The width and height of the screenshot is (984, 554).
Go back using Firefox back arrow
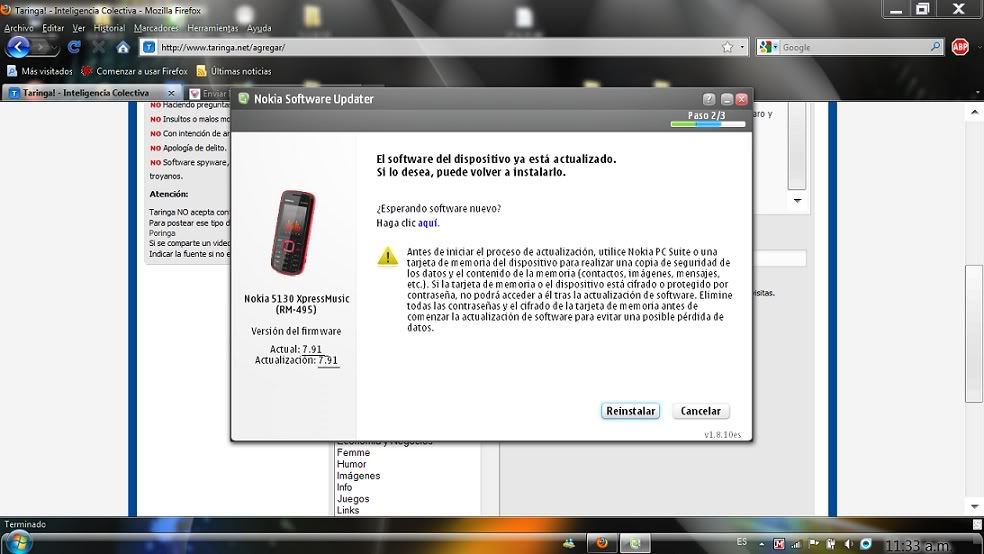tap(18, 47)
